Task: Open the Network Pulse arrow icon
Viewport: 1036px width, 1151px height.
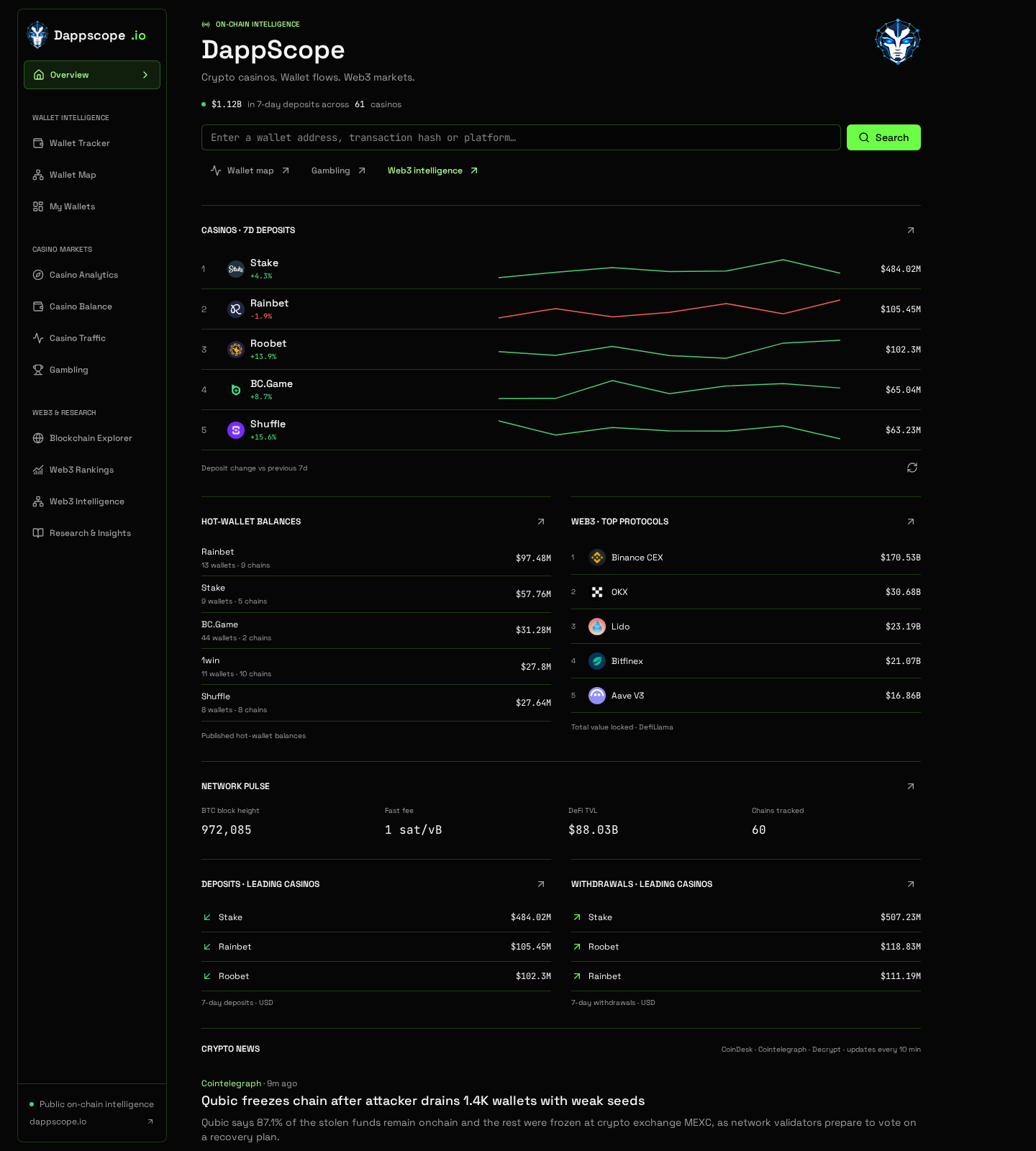Action: [x=911, y=786]
